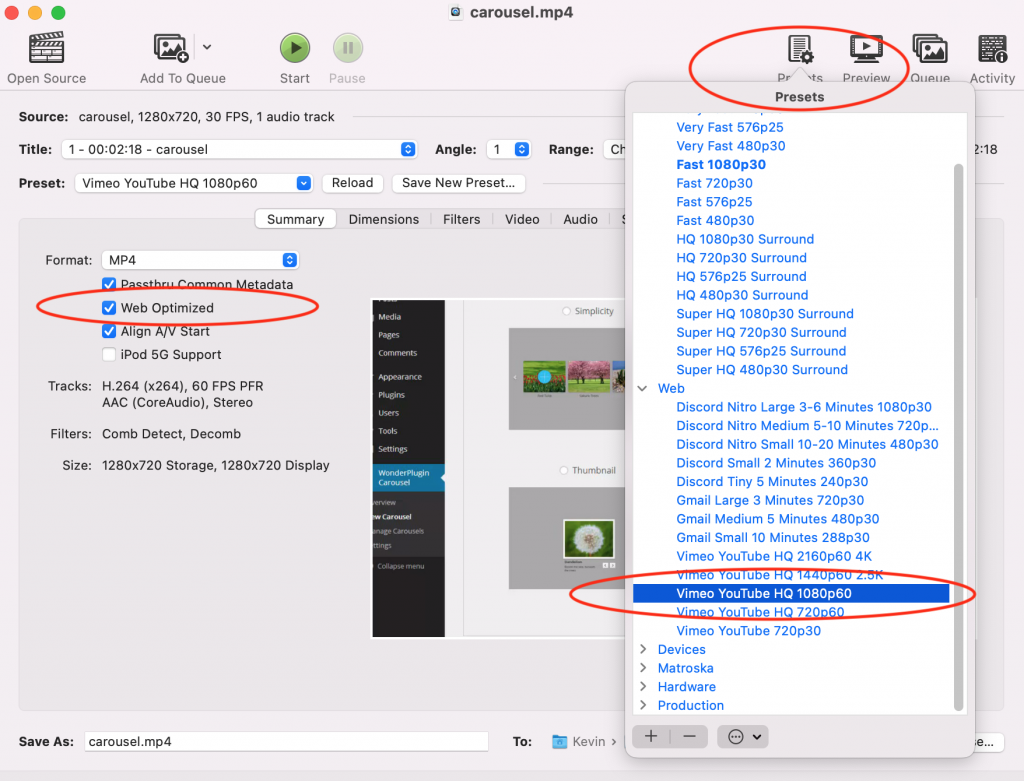Screen dimensions: 1024x781
Task: Enable the iPod 5G Support checkbox
Action: 109,354
